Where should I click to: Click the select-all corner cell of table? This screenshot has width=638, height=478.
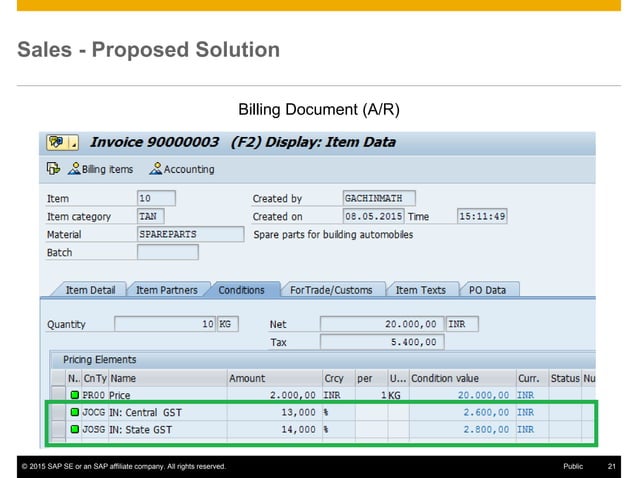[x=59, y=378]
